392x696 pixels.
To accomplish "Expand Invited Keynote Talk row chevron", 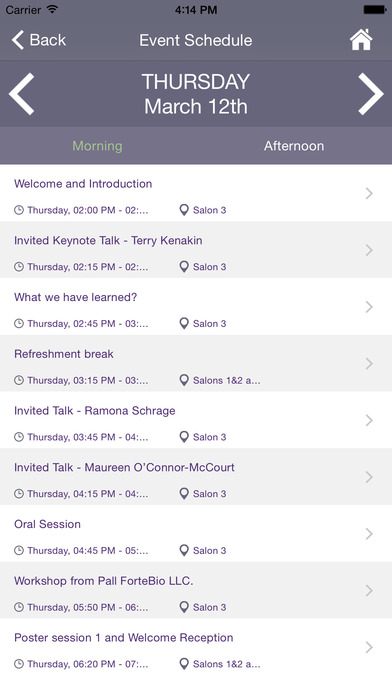I will point(369,250).
